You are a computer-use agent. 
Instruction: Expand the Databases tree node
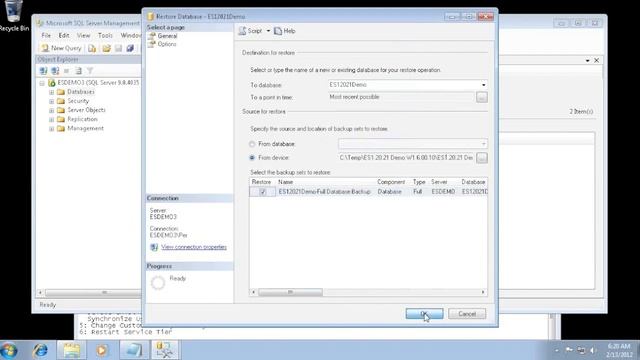click(51, 92)
